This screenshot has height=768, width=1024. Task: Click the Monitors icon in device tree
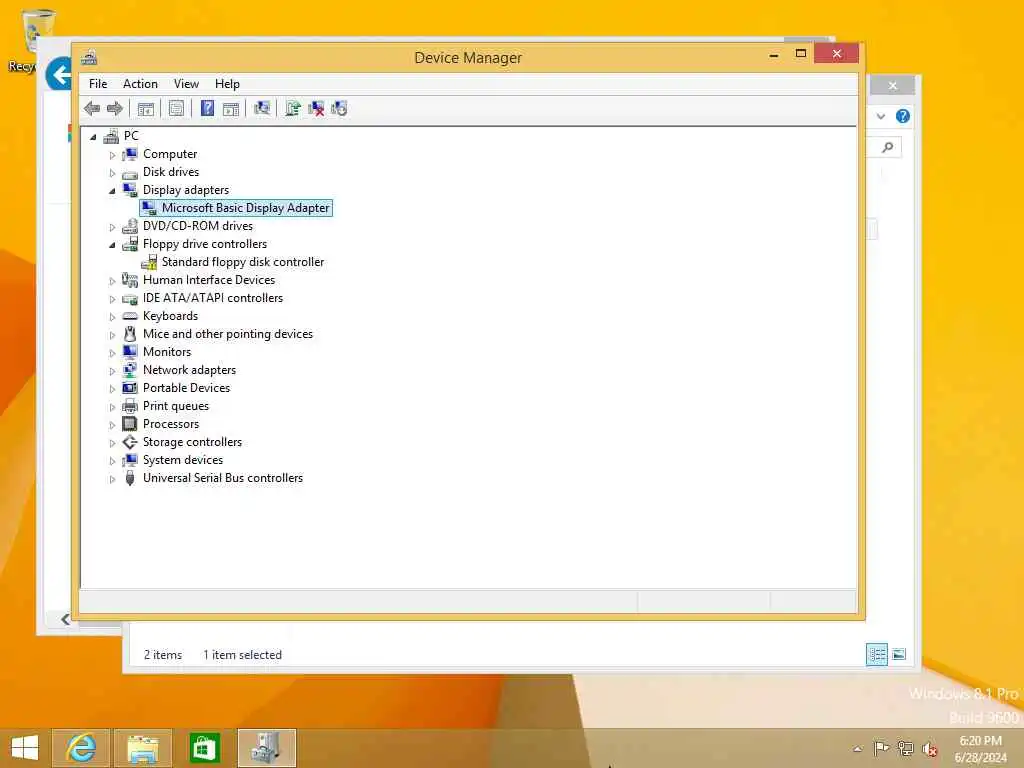(130, 352)
